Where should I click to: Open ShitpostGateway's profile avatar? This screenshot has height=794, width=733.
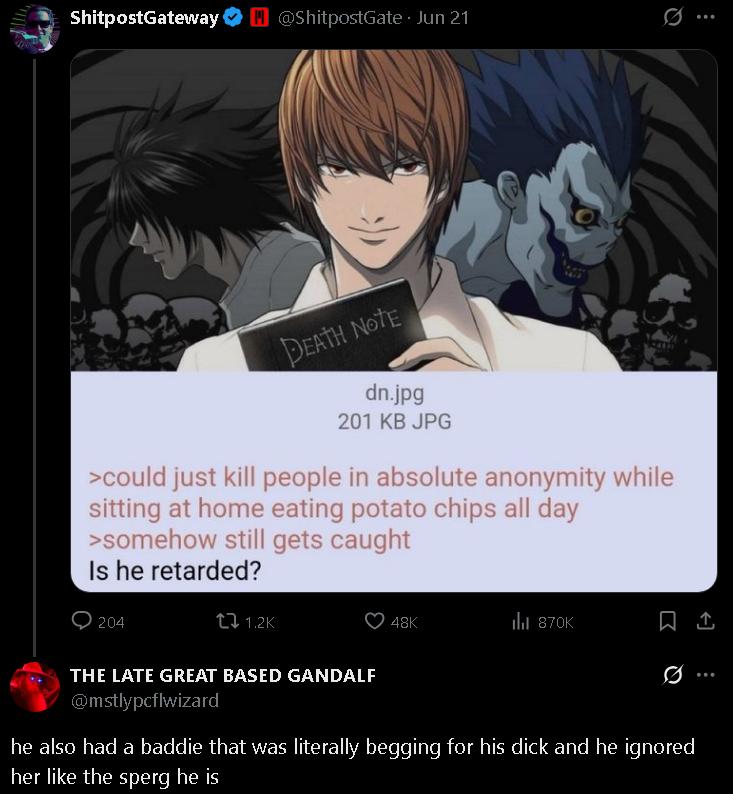click(34, 28)
